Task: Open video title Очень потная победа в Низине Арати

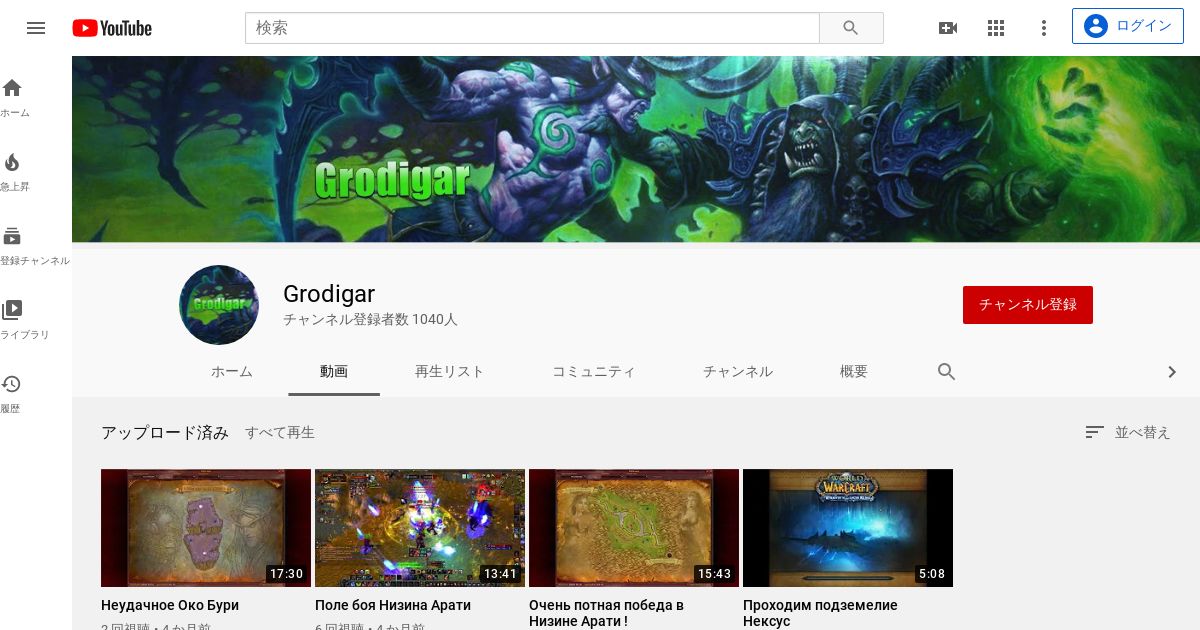Action: (x=606, y=613)
